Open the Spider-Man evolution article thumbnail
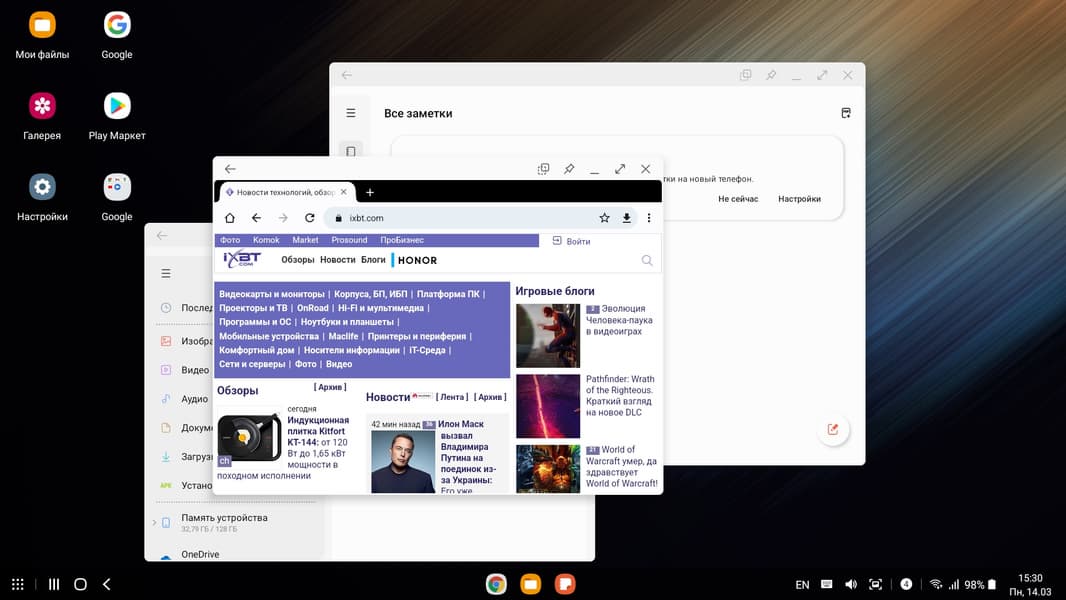 point(548,336)
